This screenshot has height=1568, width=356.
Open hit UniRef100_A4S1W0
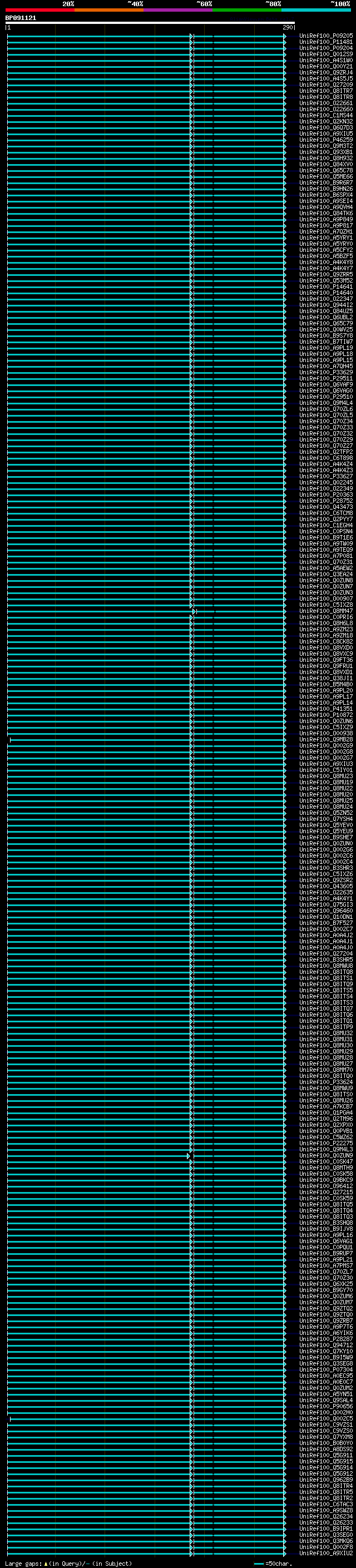click(326, 60)
